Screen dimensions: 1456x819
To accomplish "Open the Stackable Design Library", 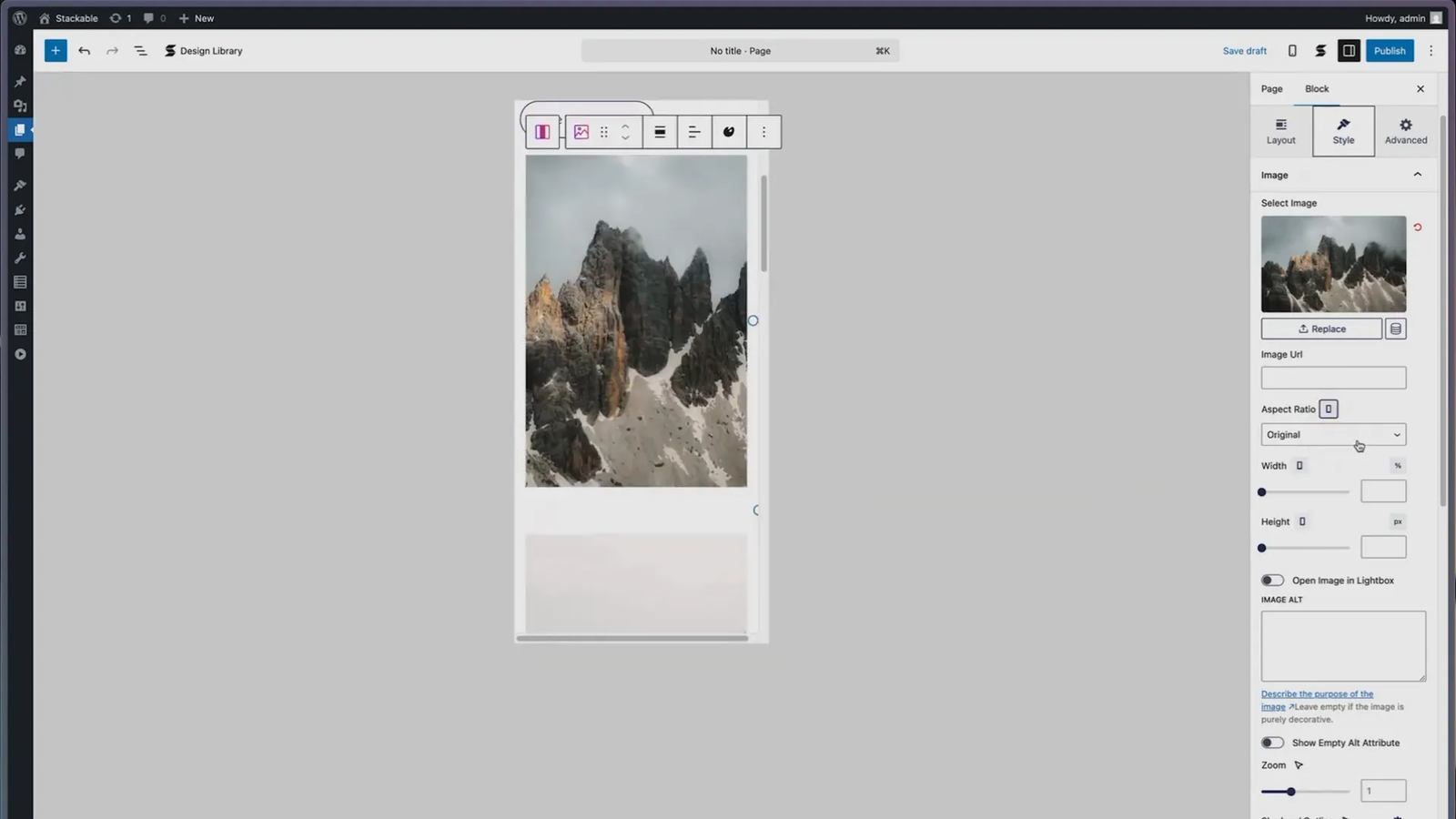I will pos(203,51).
